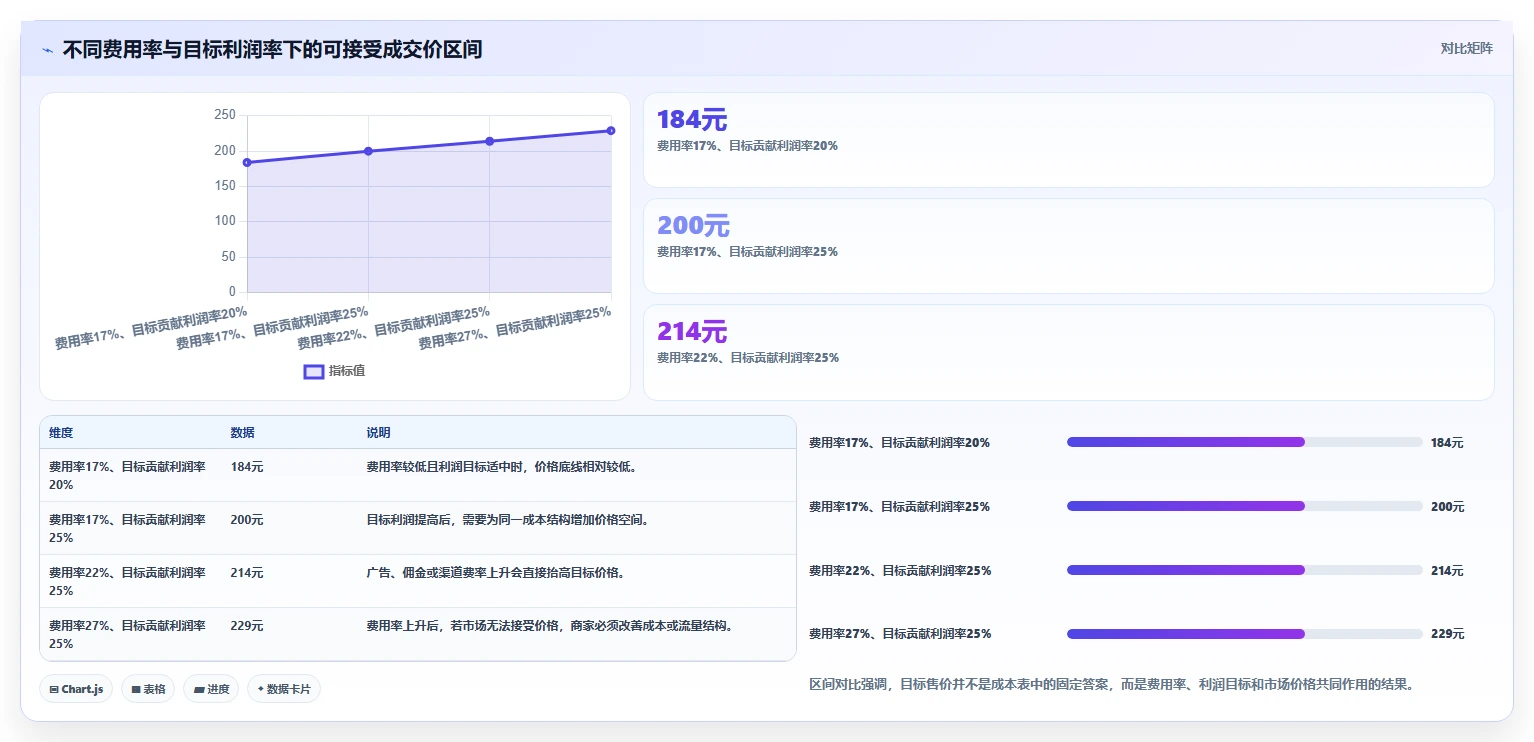
Task: Click the 214元 cell in the table
Action: (247, 572)
